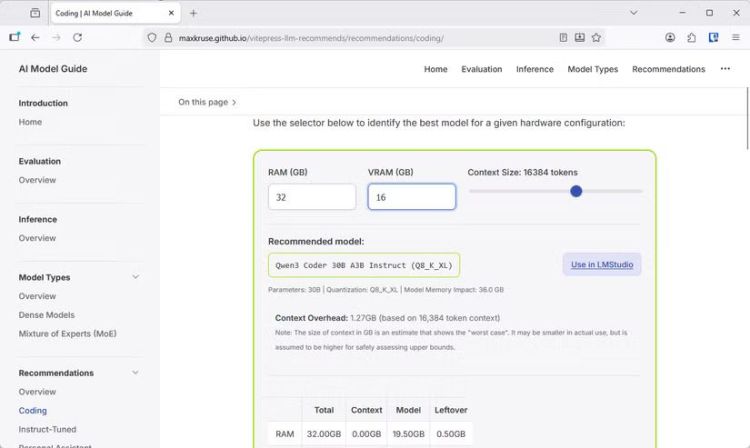This screenshot has width=750, height=448.
Task: Click the extensions puzzle icon in the toolbar
Action: [x=691, y=37]
